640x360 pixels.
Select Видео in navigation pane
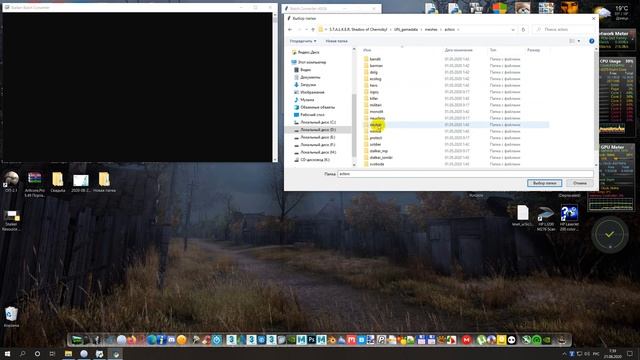(x=302, y=70)
